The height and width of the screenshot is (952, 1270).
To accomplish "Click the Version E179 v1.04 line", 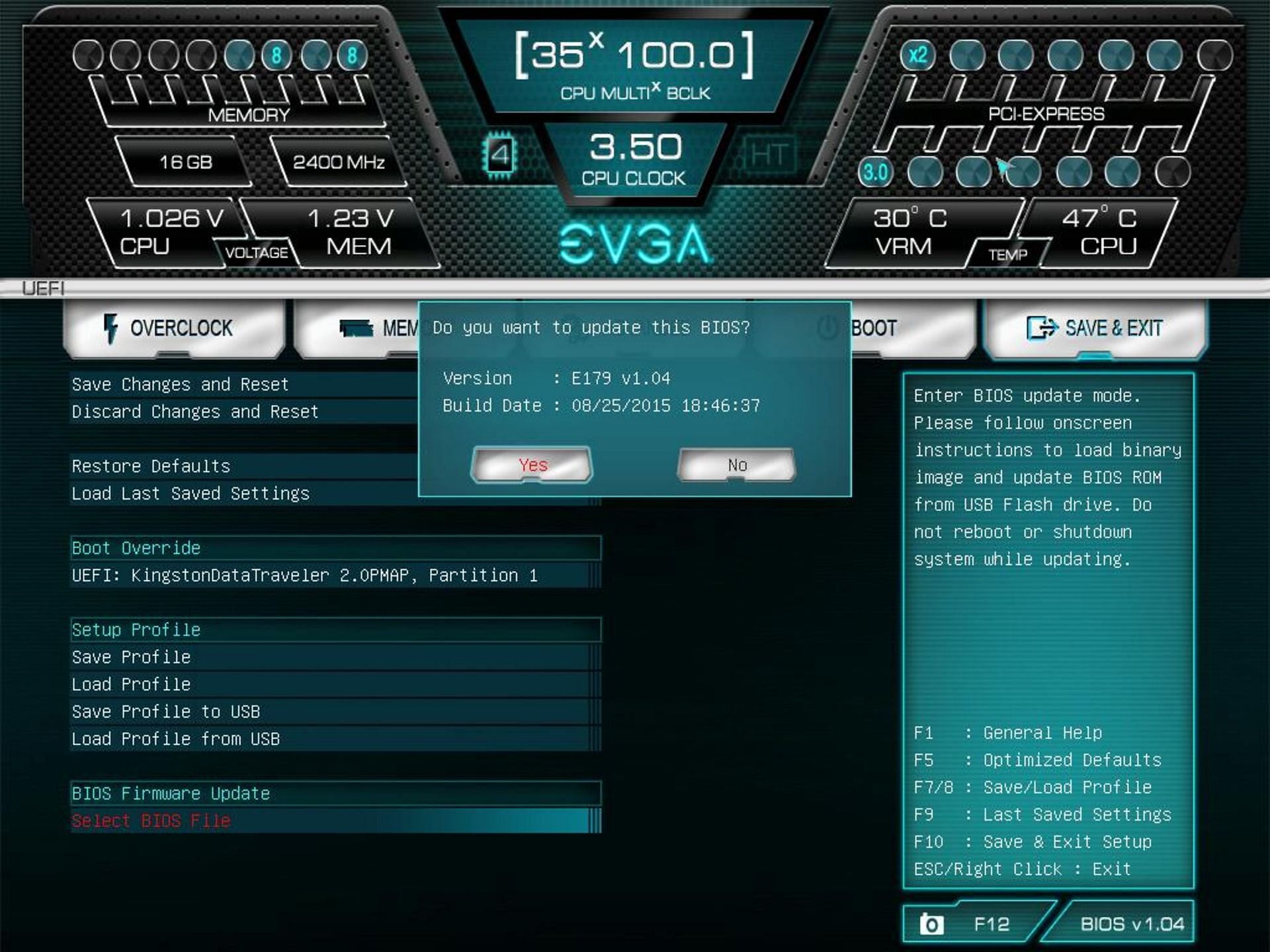I will pyautogui.click(x=556, y=378).
